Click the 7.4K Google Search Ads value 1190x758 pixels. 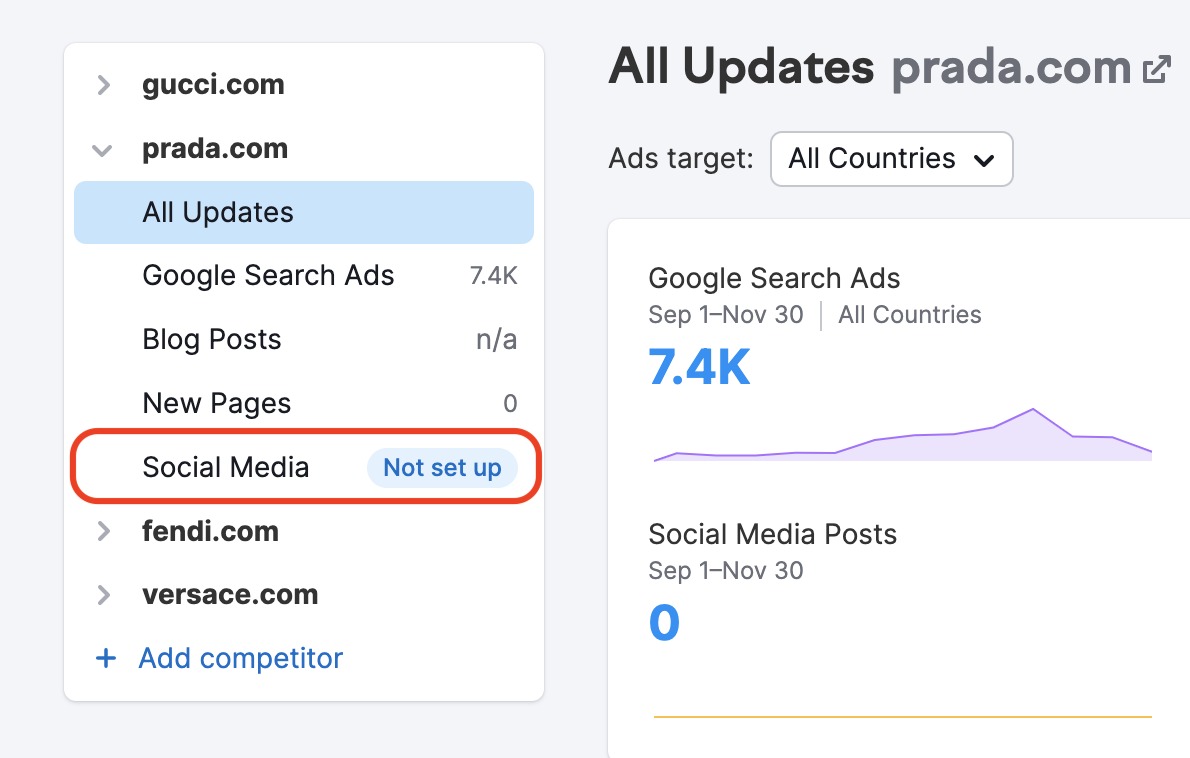(x=699, y=367)
